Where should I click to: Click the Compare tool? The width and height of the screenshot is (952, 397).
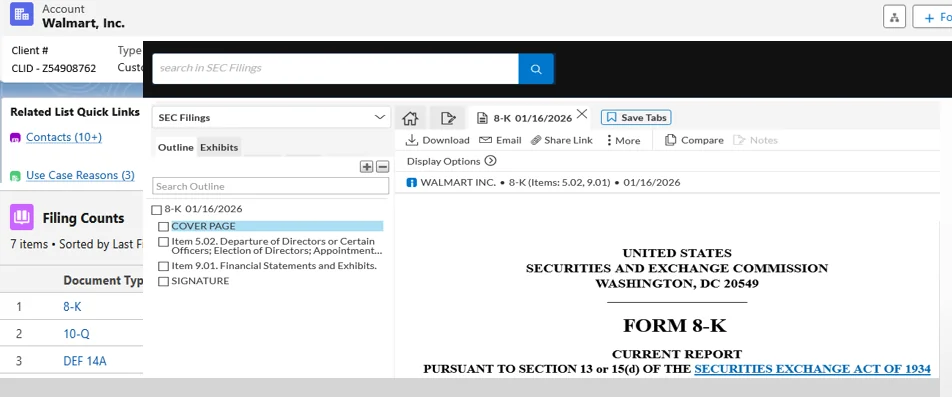coord(694,140)
